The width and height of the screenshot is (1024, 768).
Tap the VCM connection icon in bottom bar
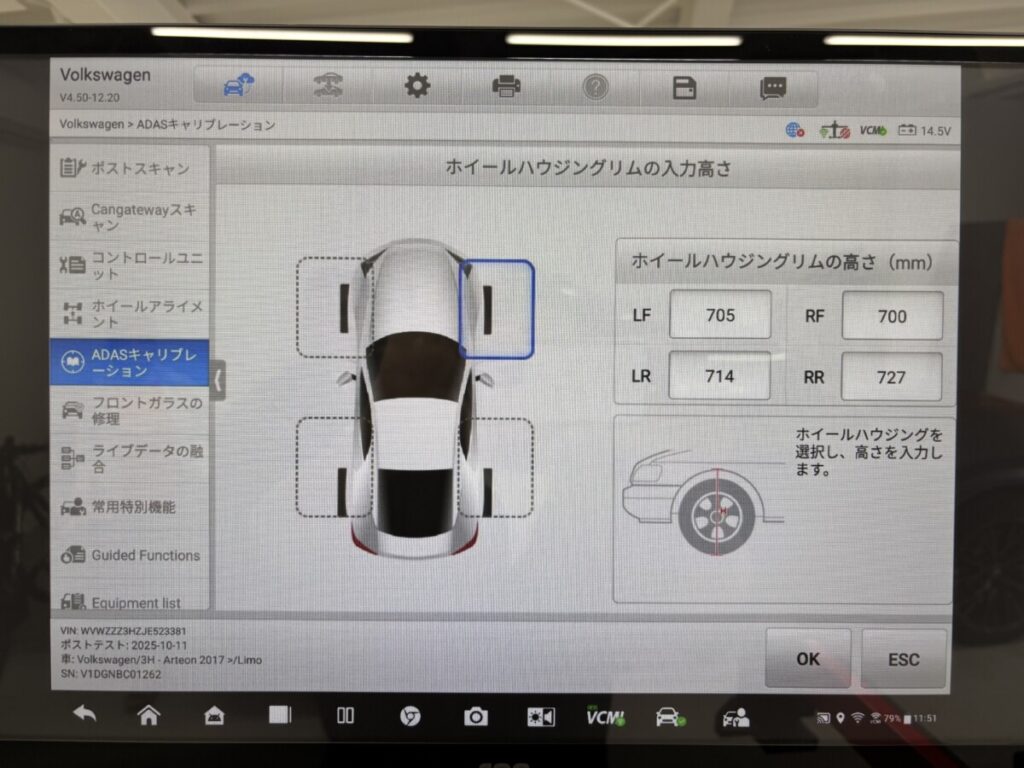click(x=605, y=716)
